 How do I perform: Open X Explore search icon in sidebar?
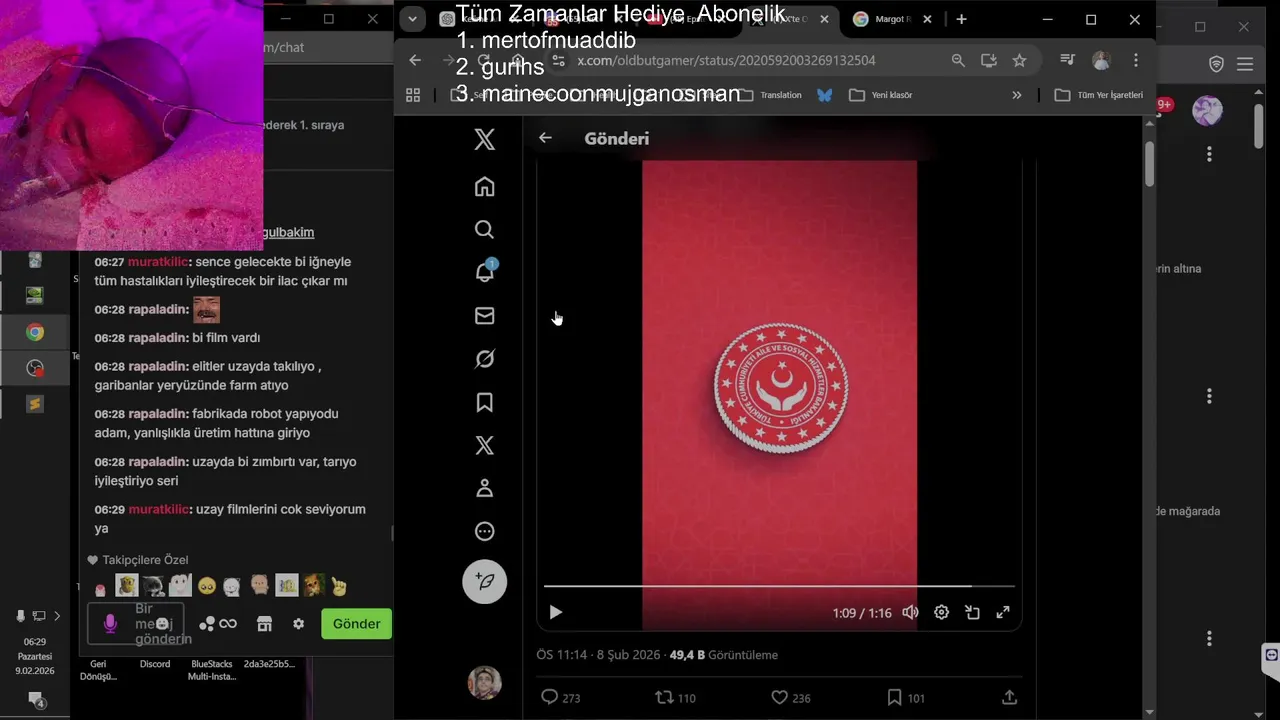click(484, 230)
